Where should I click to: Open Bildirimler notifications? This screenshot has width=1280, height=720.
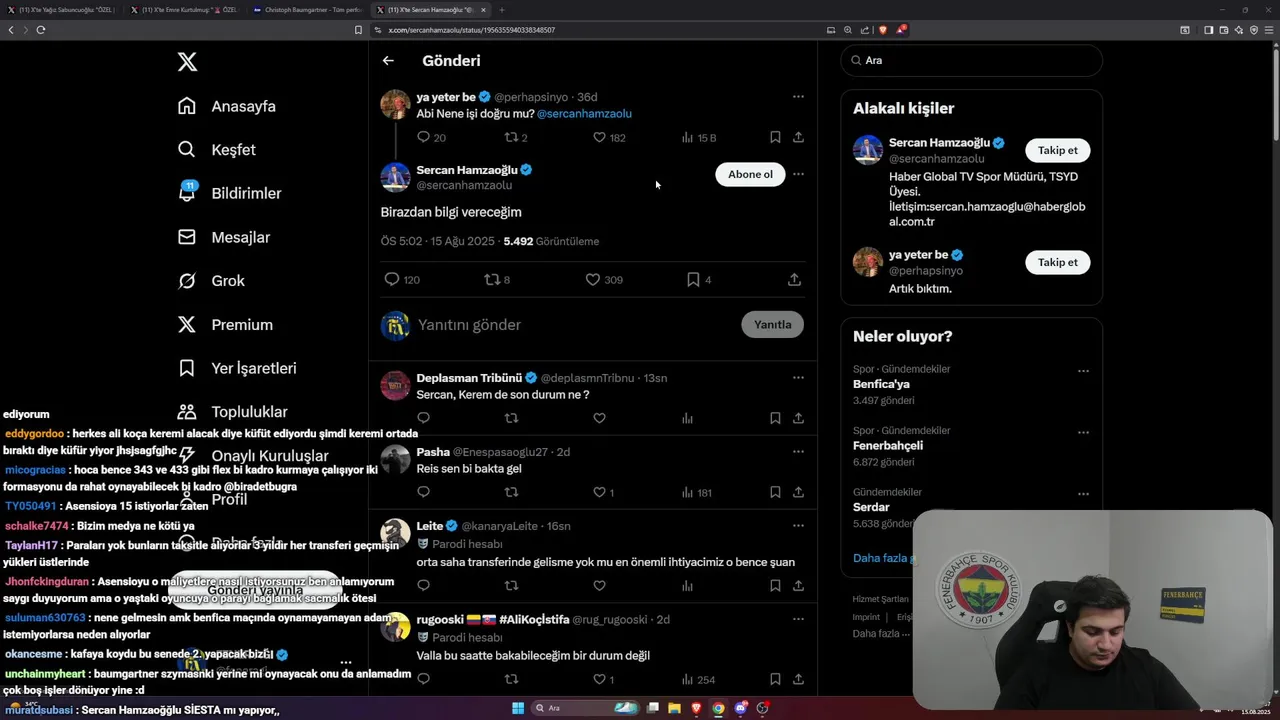pyautogui.click(x=229, y=193)
